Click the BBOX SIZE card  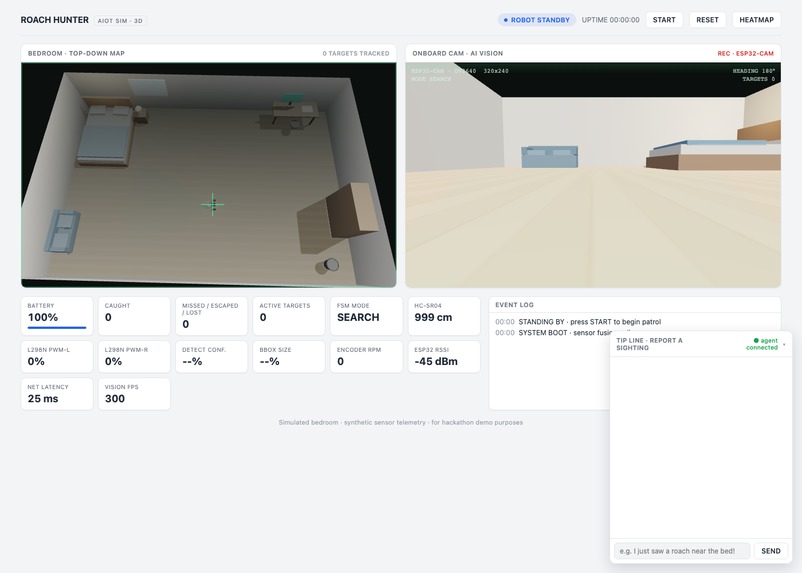pos(288,357)
